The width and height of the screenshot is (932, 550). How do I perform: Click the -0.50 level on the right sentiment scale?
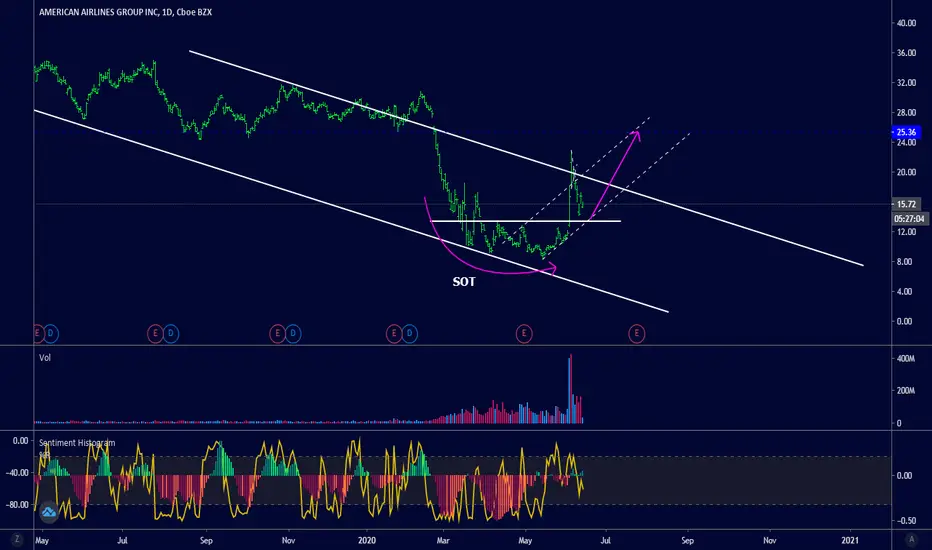tap(906, 520)
